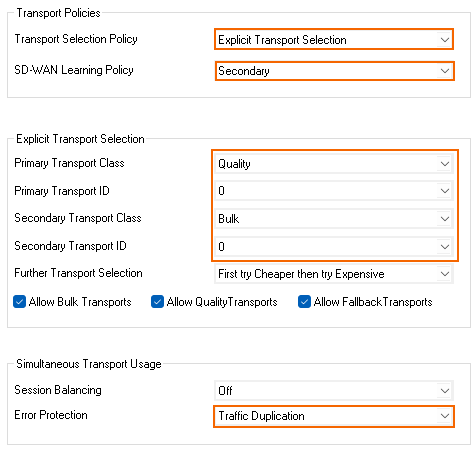Expand the Further Transport Selection dropdown
476x450 pixels.
(x=334, y=274)
